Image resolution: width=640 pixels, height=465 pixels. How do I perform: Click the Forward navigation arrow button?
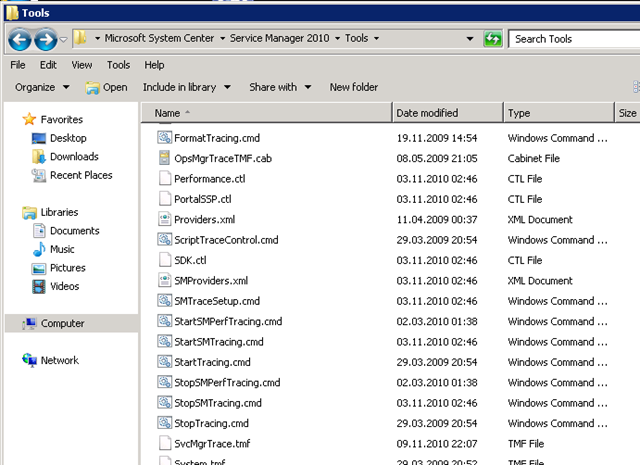[x=46, y=39]
